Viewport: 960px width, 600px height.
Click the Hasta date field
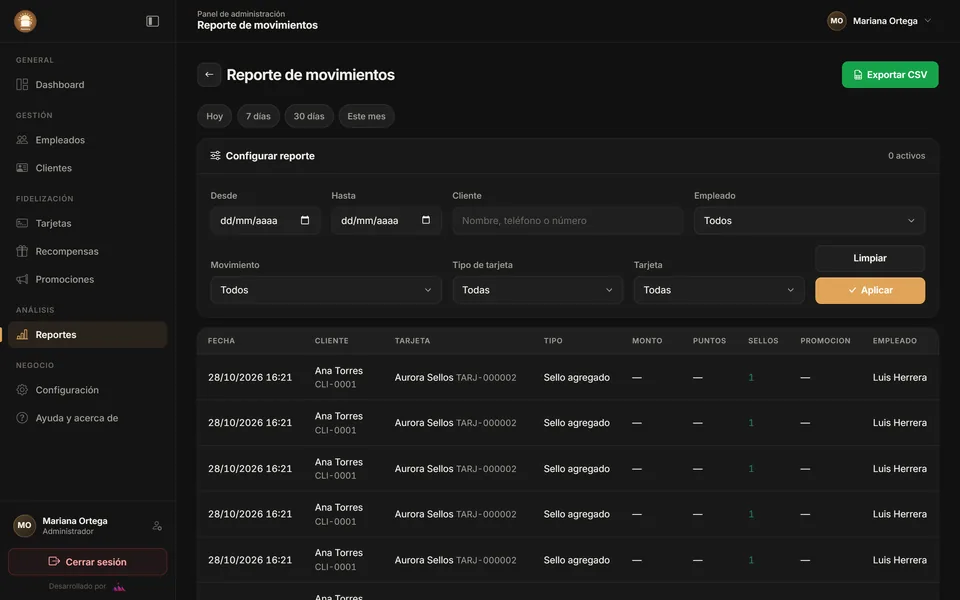[x=386, y=220]
